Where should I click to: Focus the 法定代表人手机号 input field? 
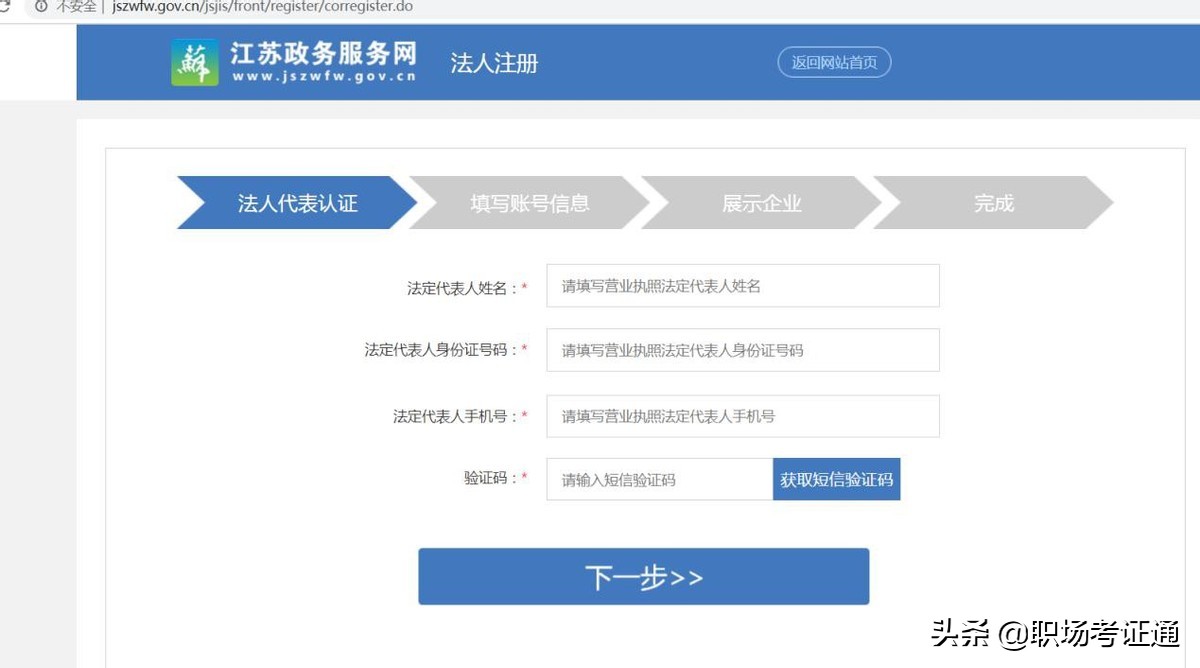pyautogui.click(x=743, y=416)
